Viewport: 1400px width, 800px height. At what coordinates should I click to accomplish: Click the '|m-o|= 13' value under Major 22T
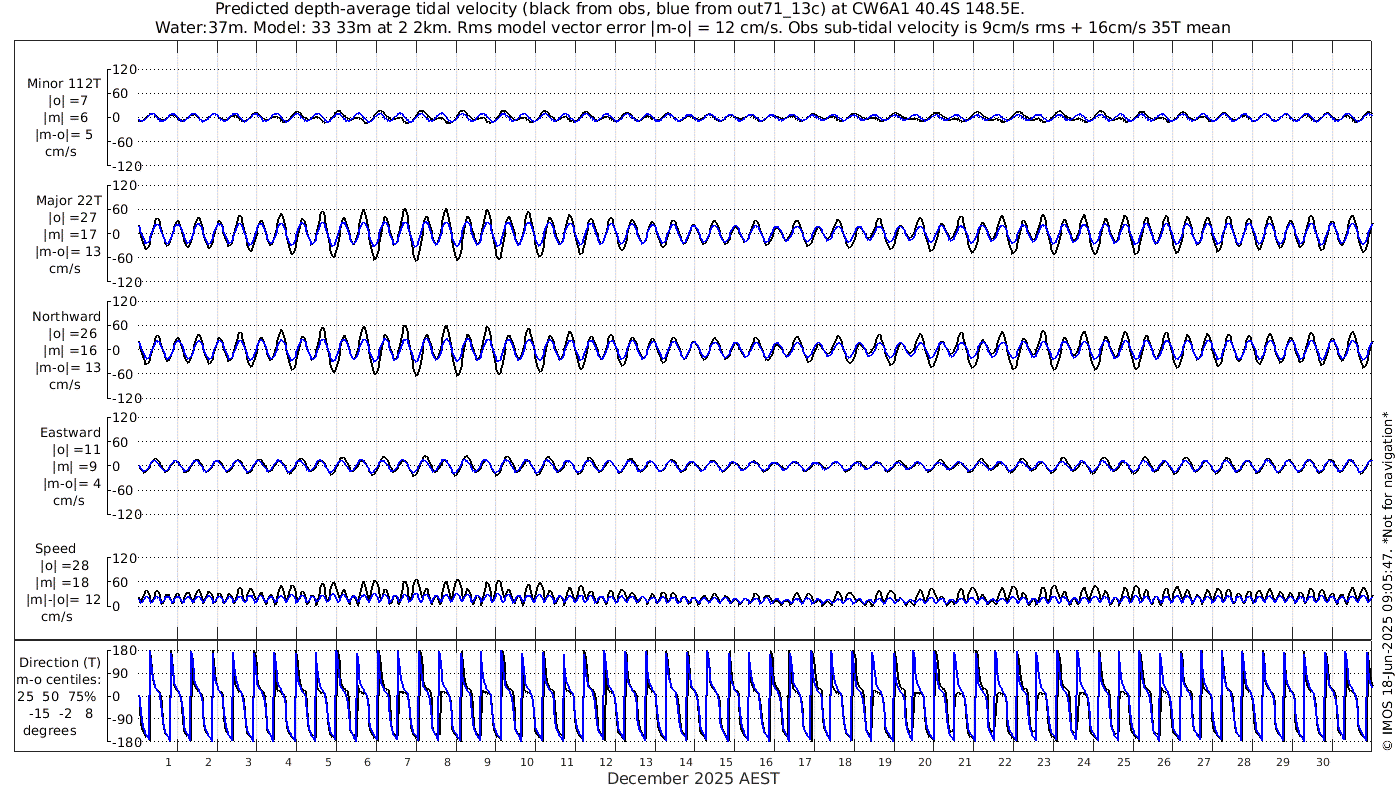tap(68, 251)
